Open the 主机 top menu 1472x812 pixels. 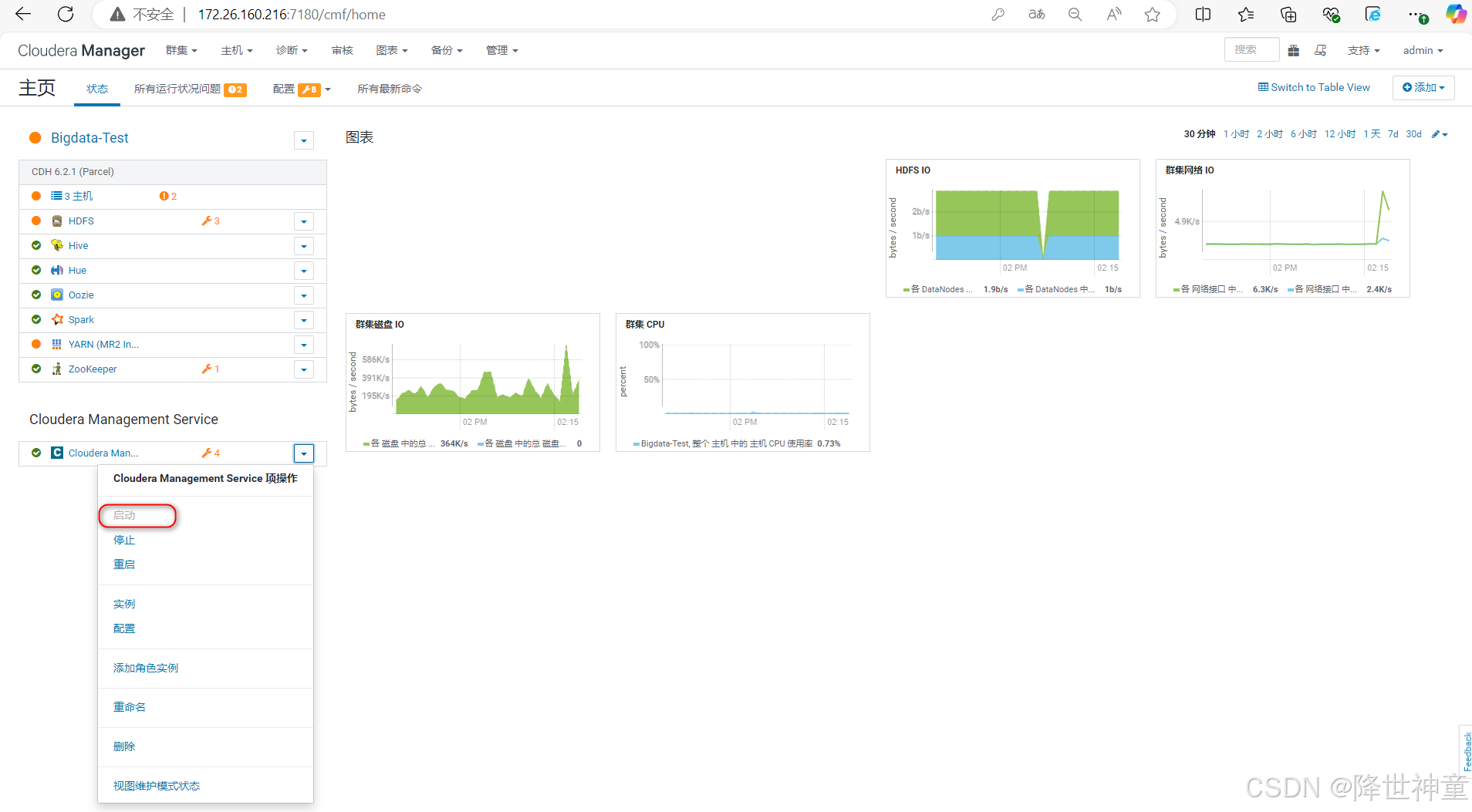pos(237,50)
